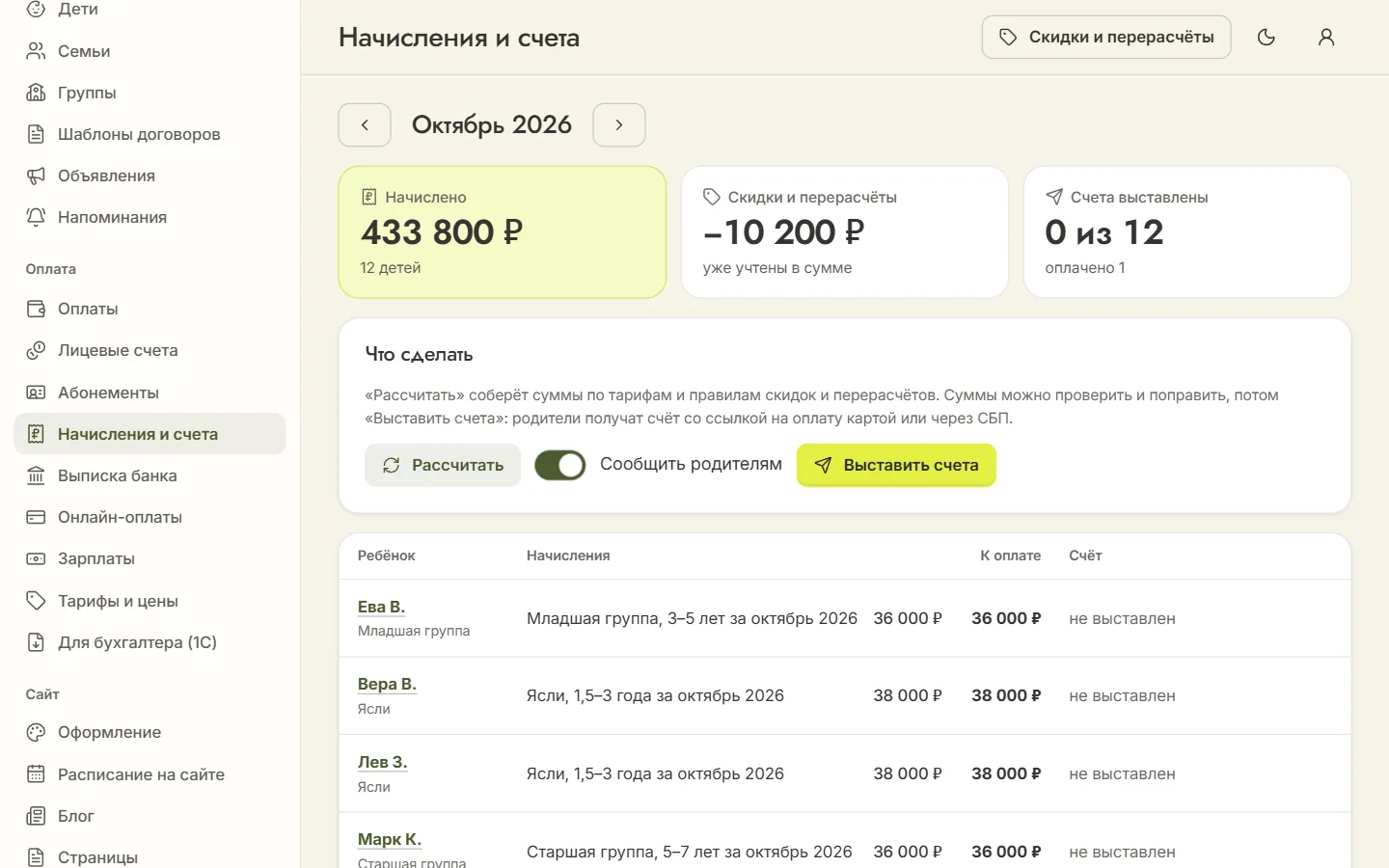Open the child link Ева В.
1389x868 pixels.
pos(381,607)
